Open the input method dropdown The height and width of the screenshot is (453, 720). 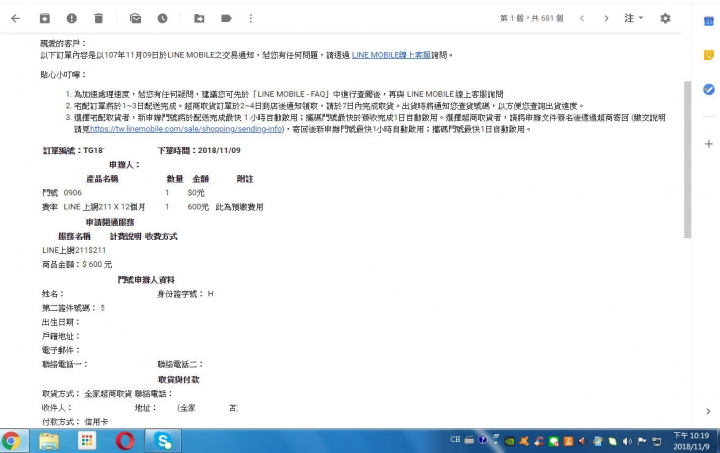point(634,18)
